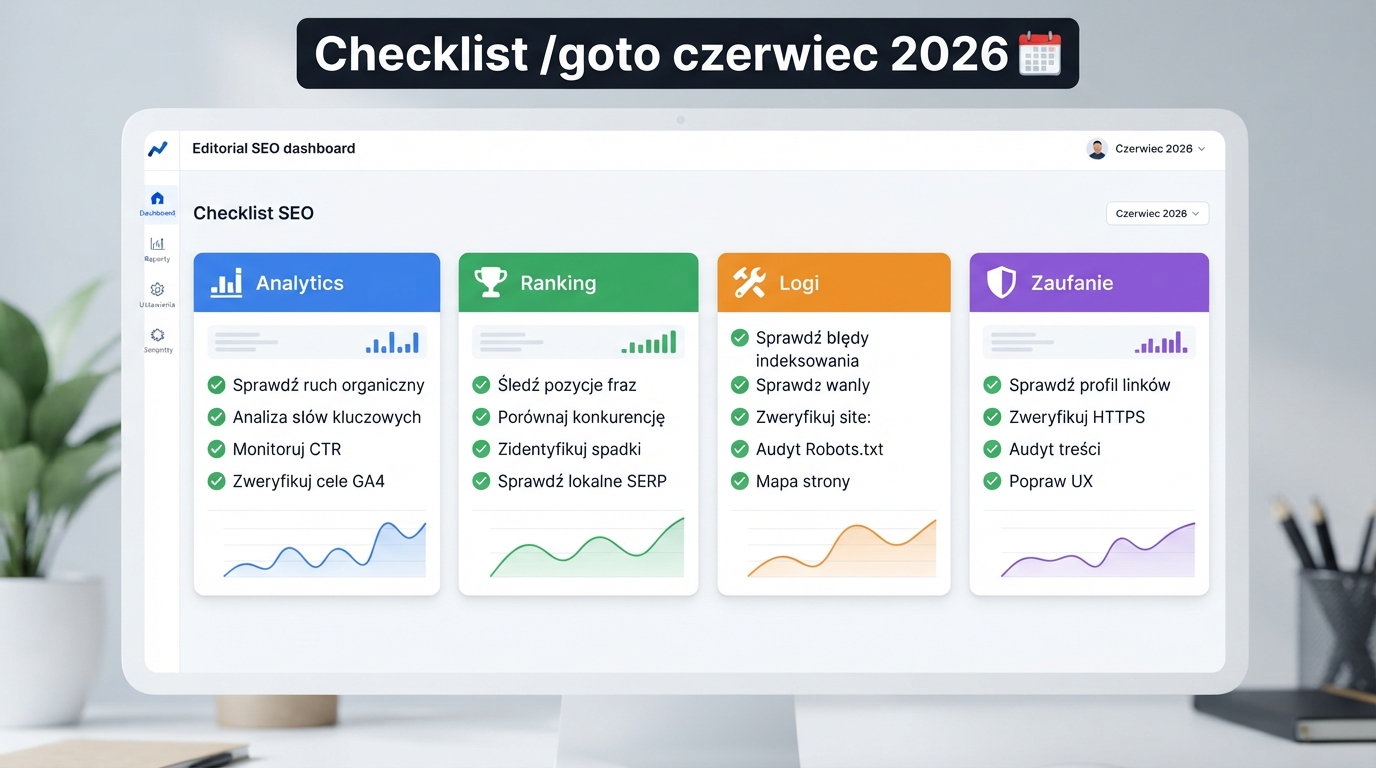Toggle the check for Sprawdź profil linków

pos(992,385)
